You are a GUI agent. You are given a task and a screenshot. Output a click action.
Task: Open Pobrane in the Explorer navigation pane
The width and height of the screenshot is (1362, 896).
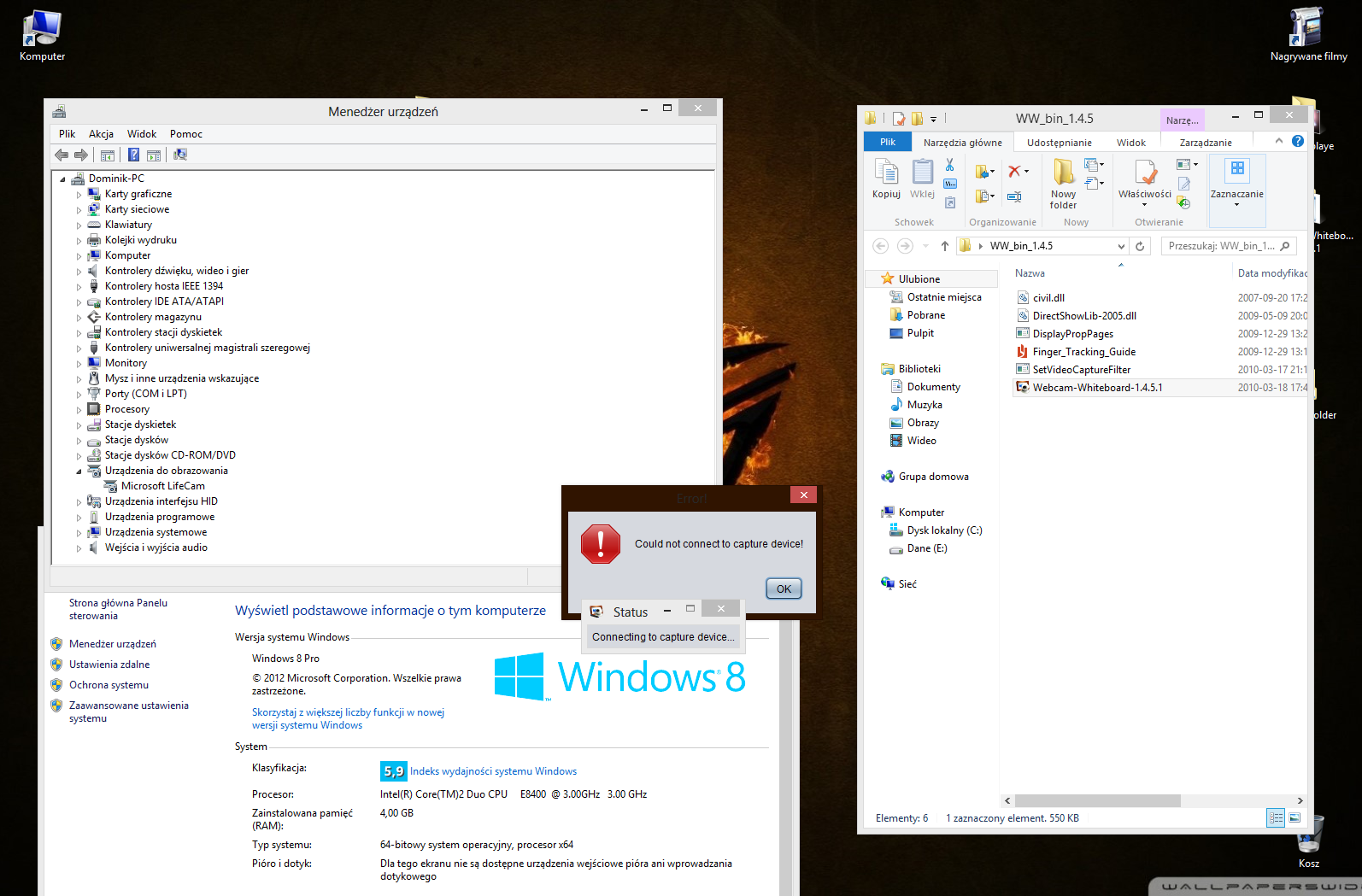925,315
